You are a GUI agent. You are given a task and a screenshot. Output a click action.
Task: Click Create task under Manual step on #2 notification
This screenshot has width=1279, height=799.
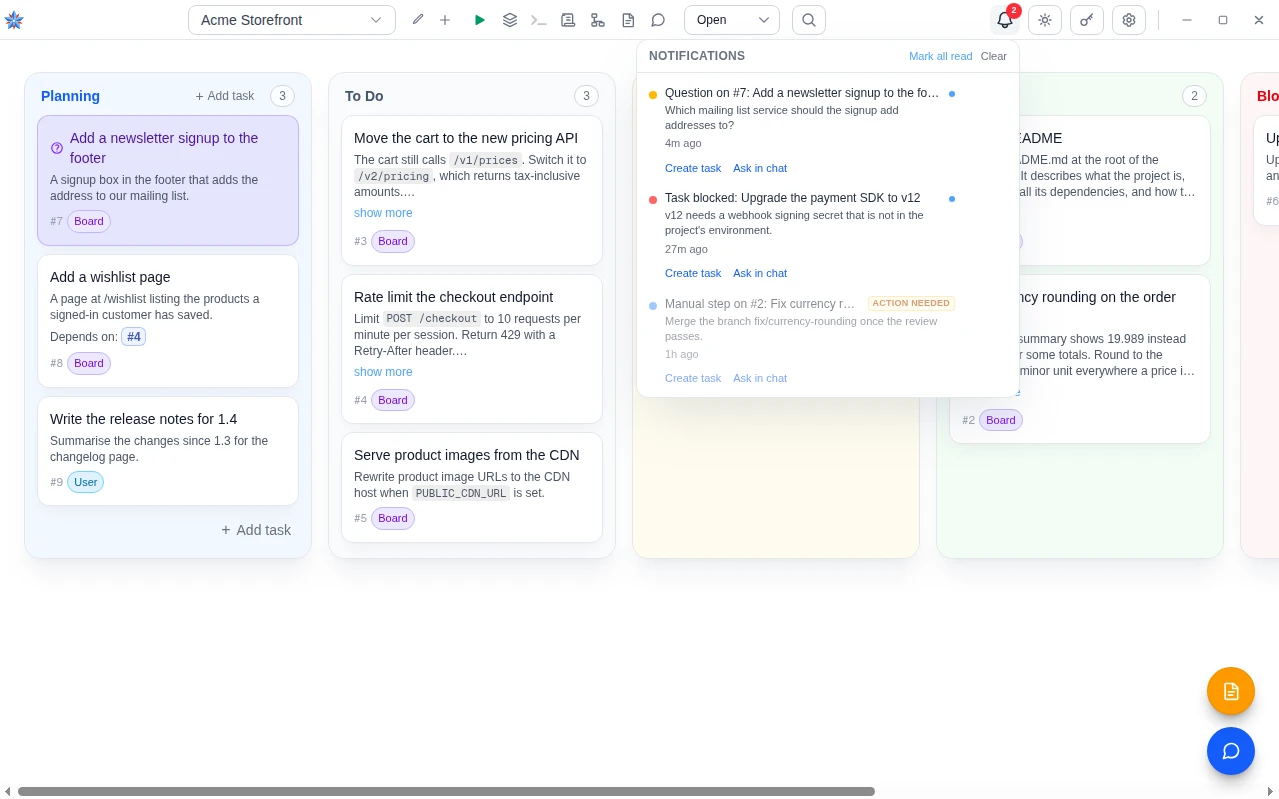693,378
